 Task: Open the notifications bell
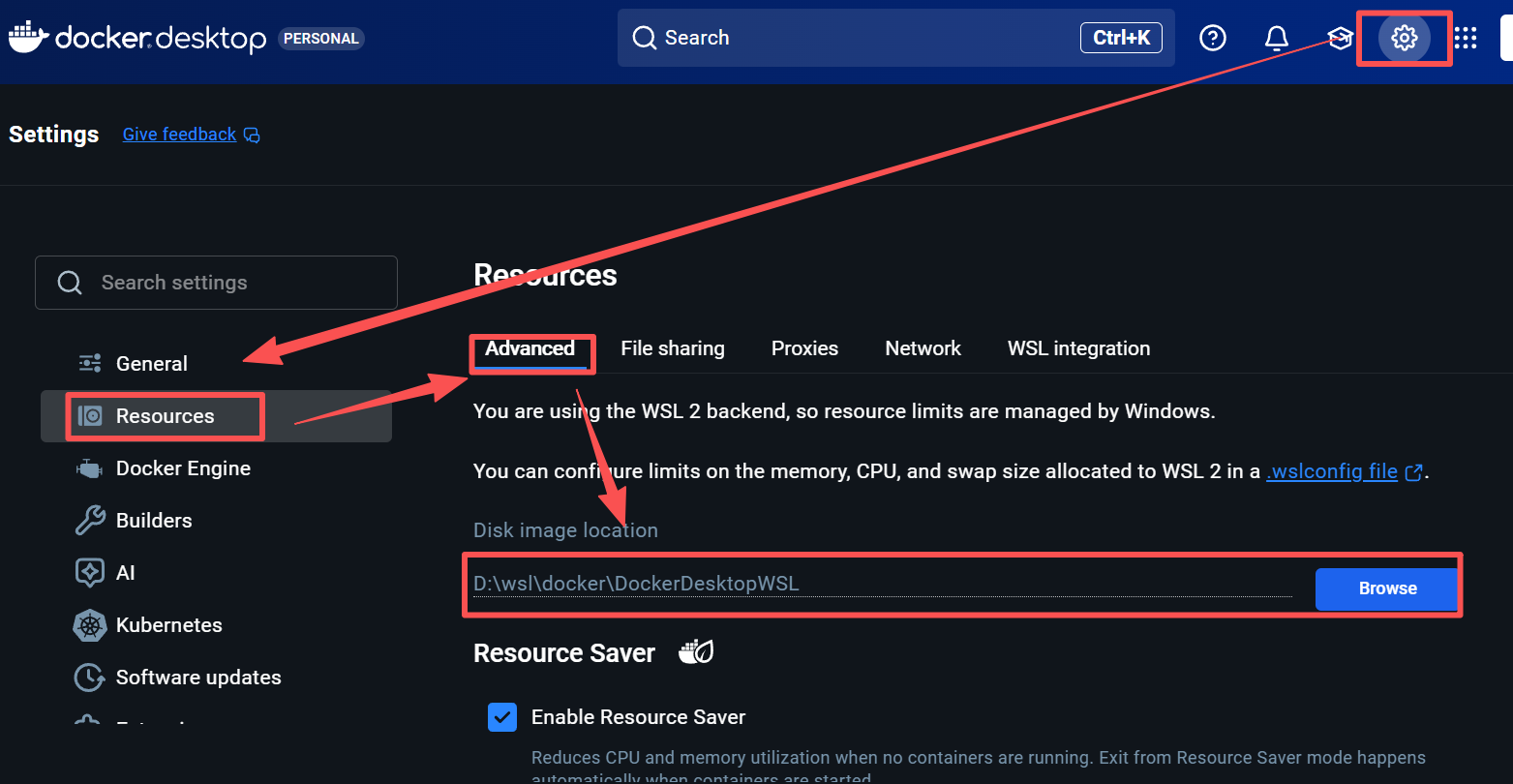pos(1277,38)
